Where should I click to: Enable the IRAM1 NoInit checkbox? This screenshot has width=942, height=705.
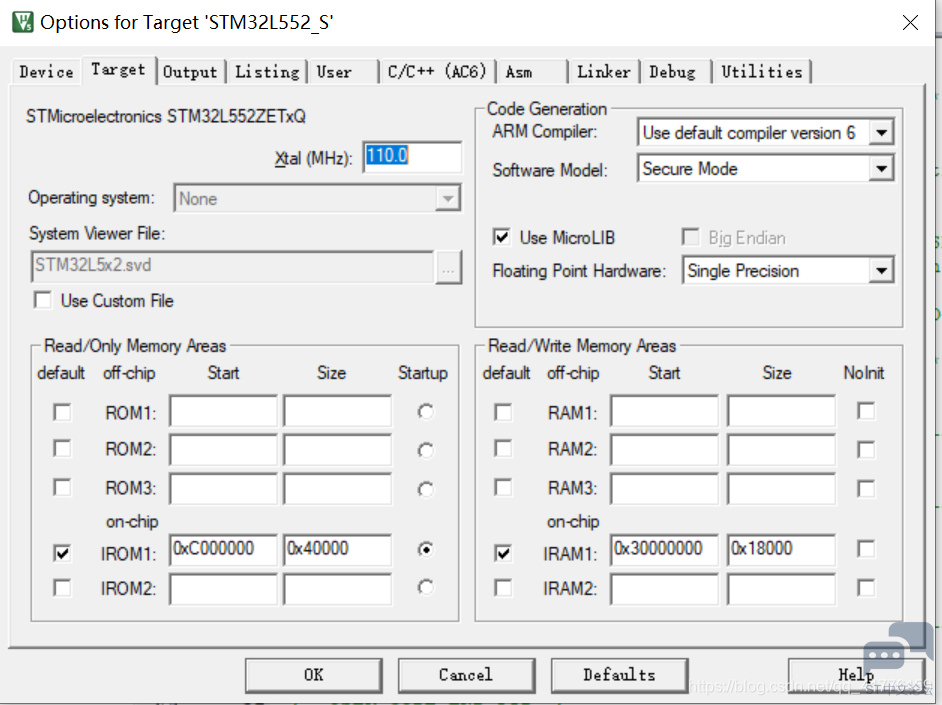(866, 549)
